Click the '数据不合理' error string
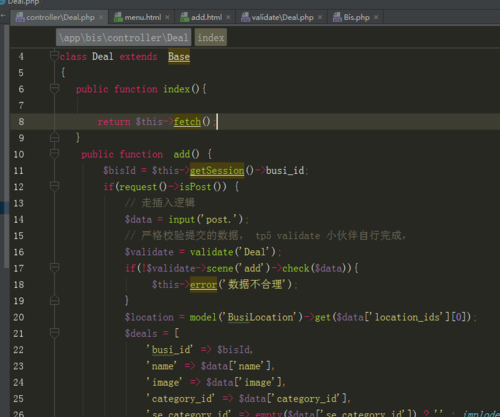The height and width of the screenshot is (417, 500). 255,285
